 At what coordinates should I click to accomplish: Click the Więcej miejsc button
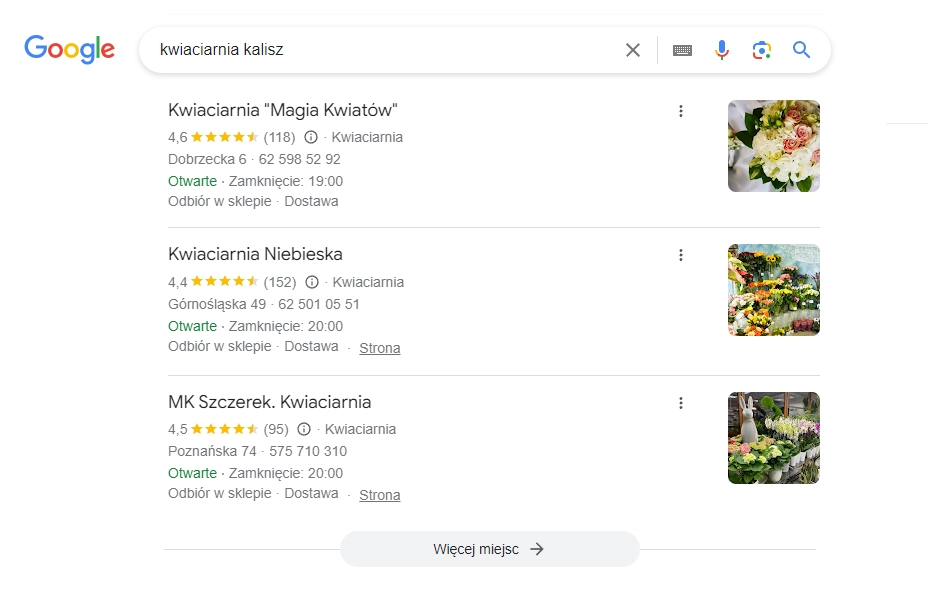point(489,549)
